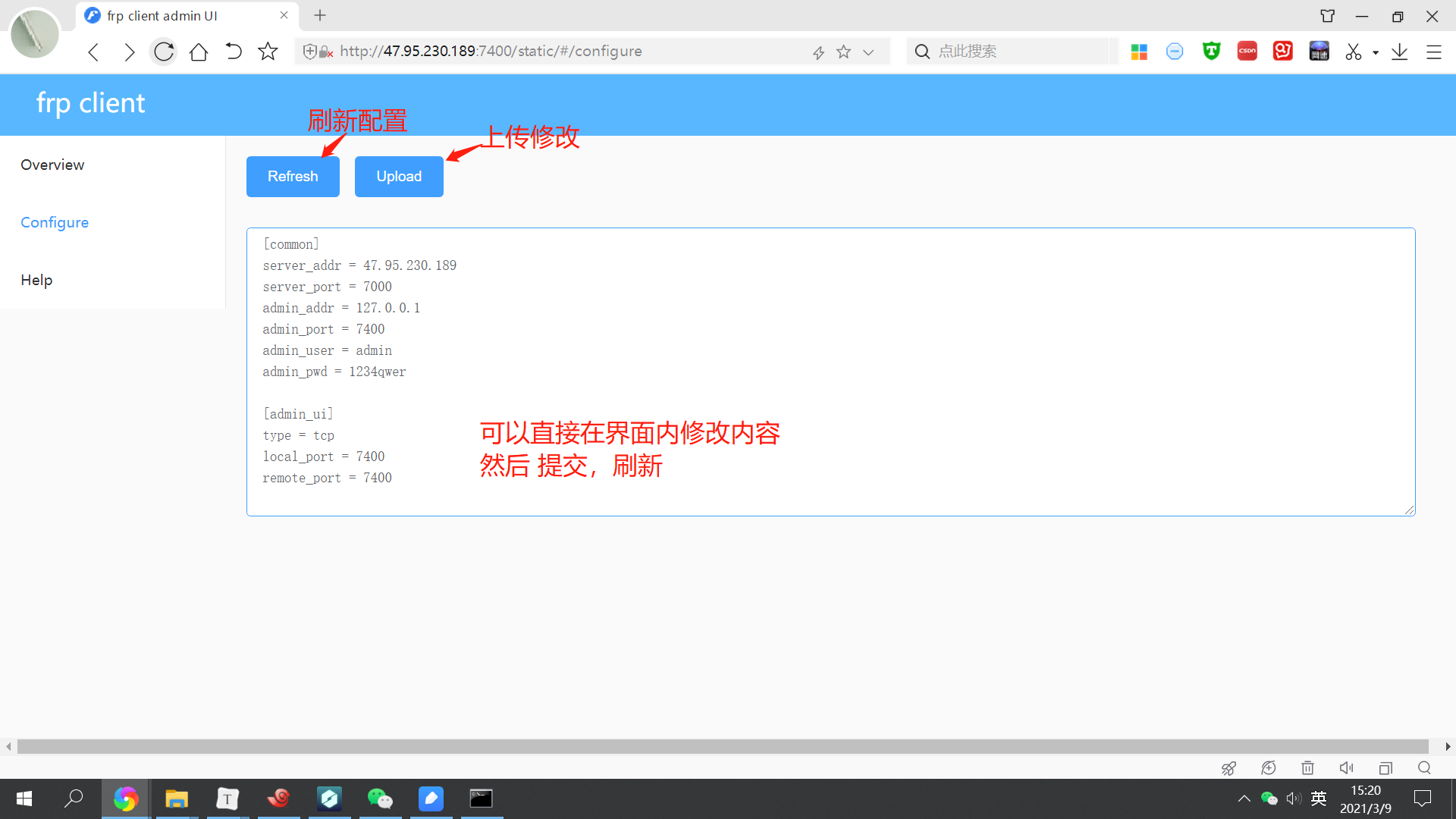Expand the chevron next to the favorites star

click(x=868, y=52)
